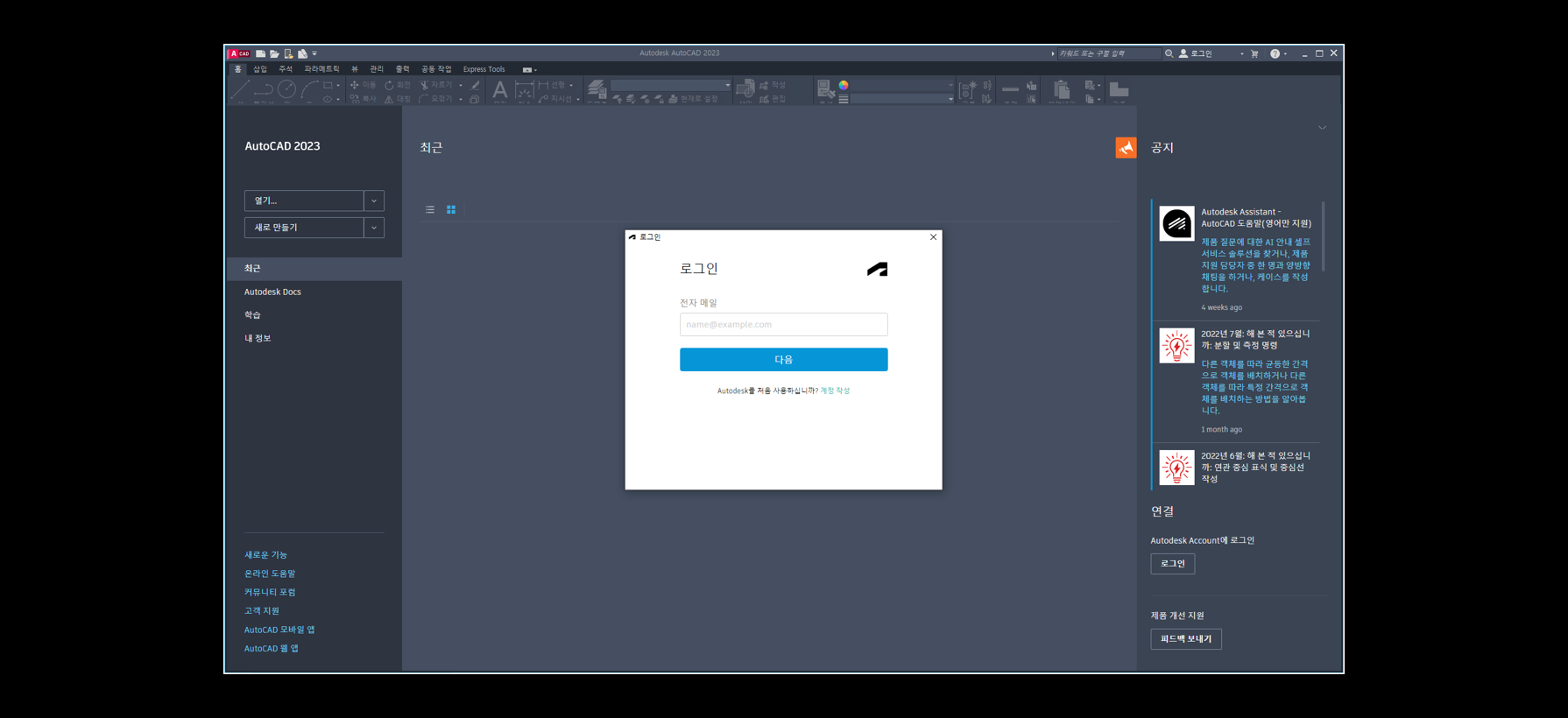
Task: Click the orange announcements megaphone icon
Action: pos(1126,148)
